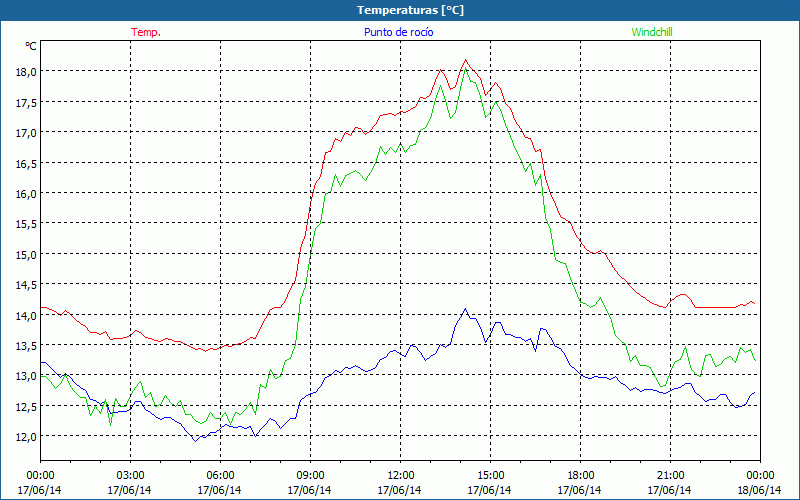800x500 pixels.
Task: Click the 03:00 time axis label
Action: tap(130, 475)
